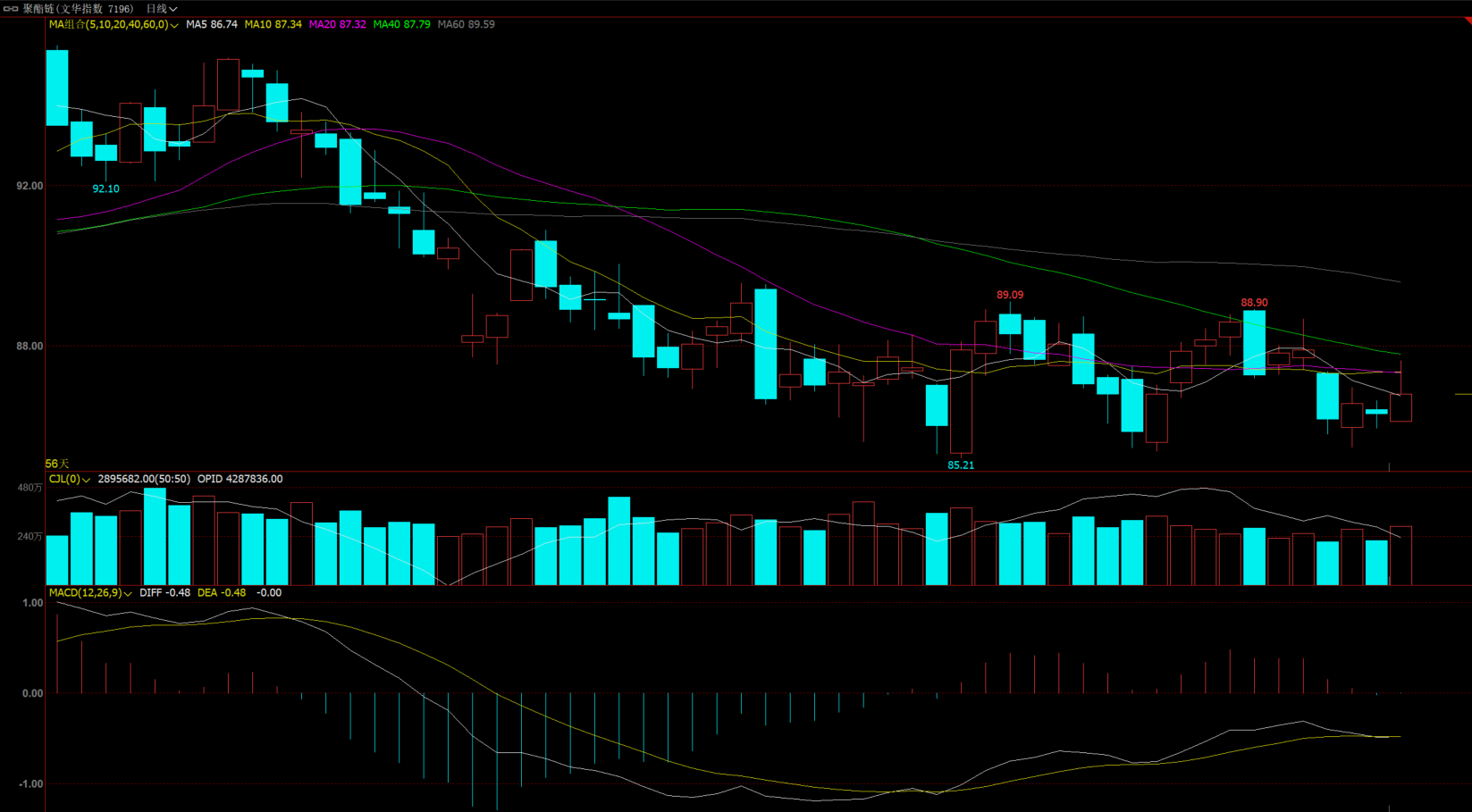Click the 89.09 high price marker
The height and width of the screenshot is (812, 1472).
[1010, 295]
